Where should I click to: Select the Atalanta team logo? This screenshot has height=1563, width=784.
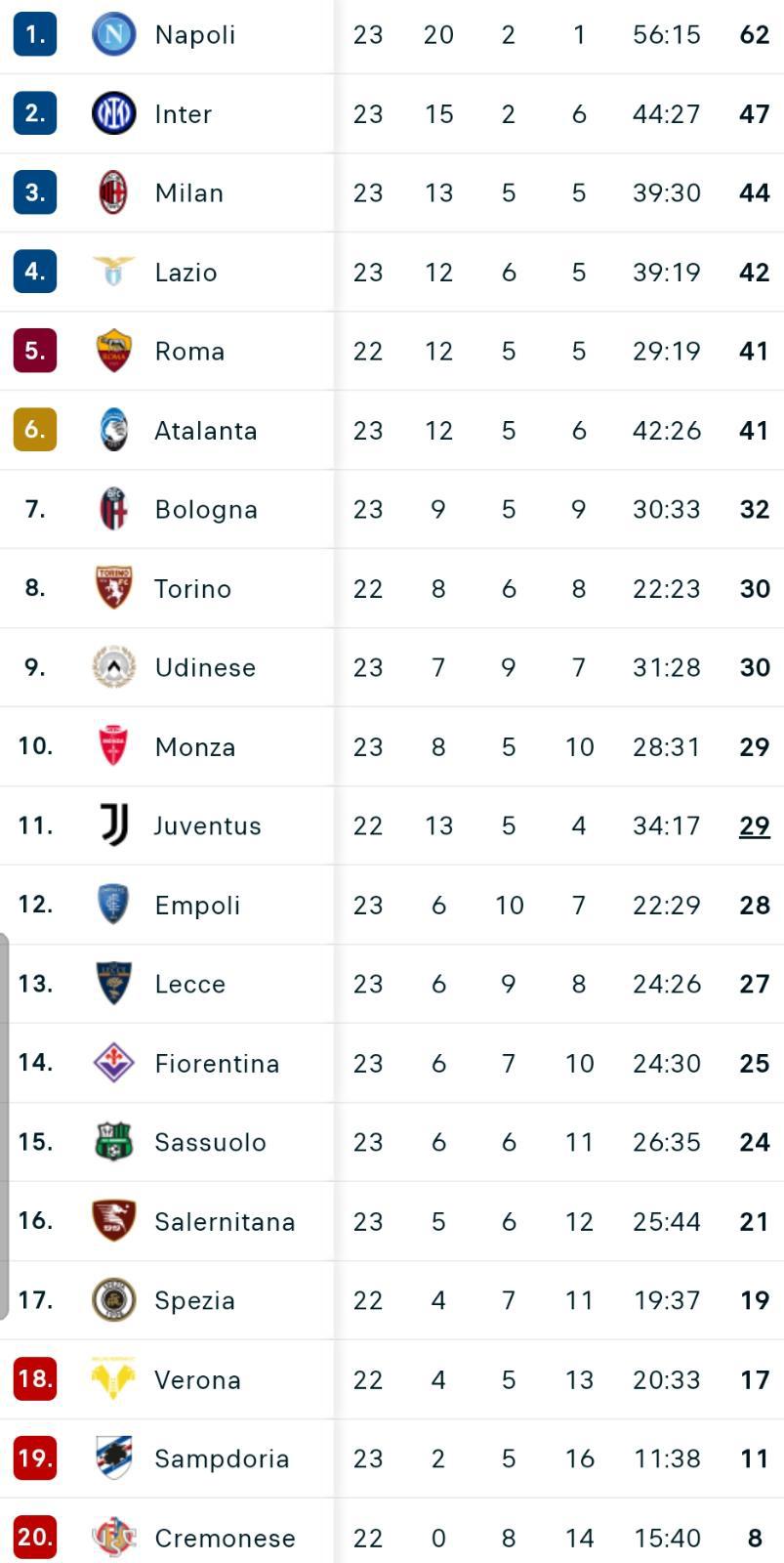[113, 430]
